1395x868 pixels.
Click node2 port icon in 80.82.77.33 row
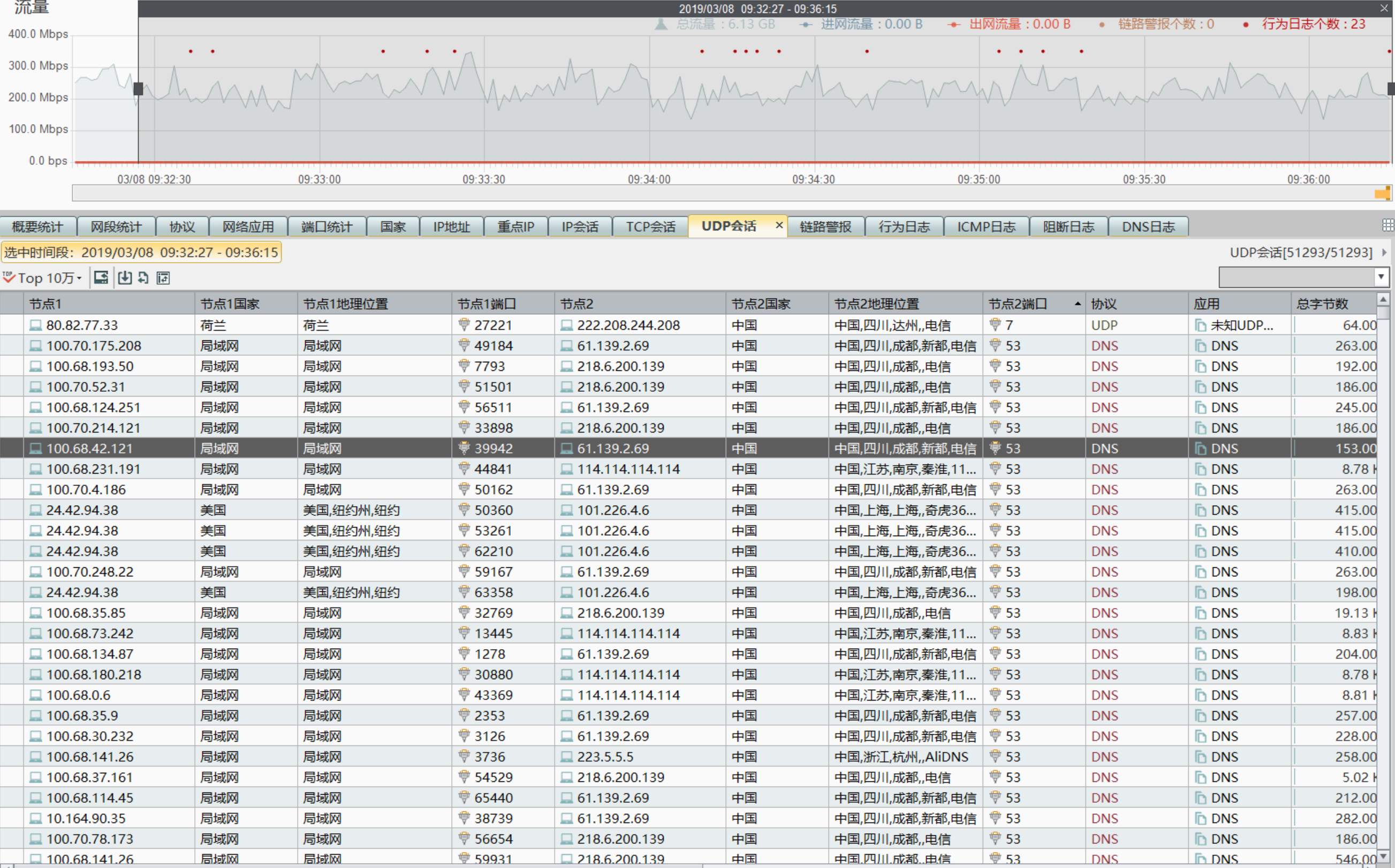(x=996, y=325)
